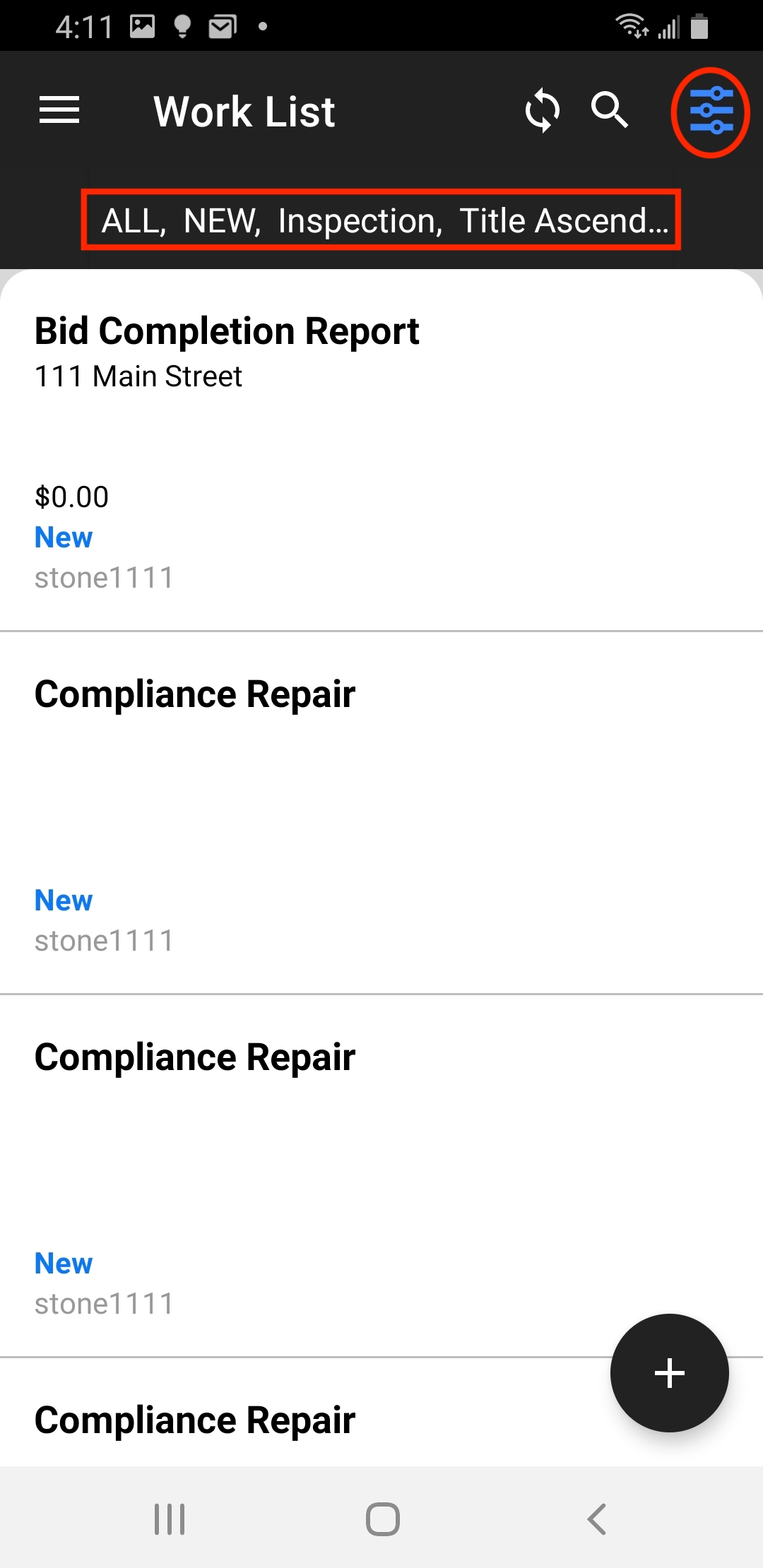Select the ALL filter label

click(x=131, y=220)
